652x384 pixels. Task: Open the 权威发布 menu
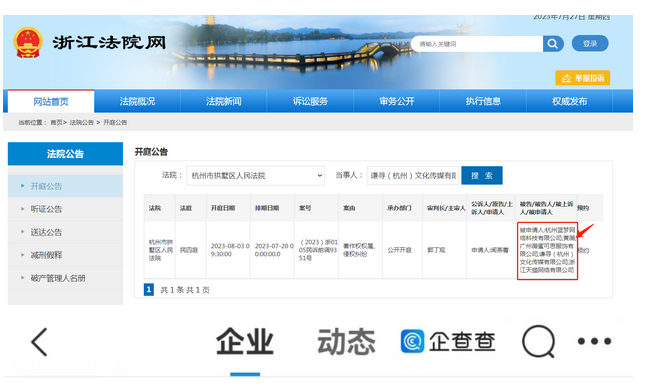(570, 101)
